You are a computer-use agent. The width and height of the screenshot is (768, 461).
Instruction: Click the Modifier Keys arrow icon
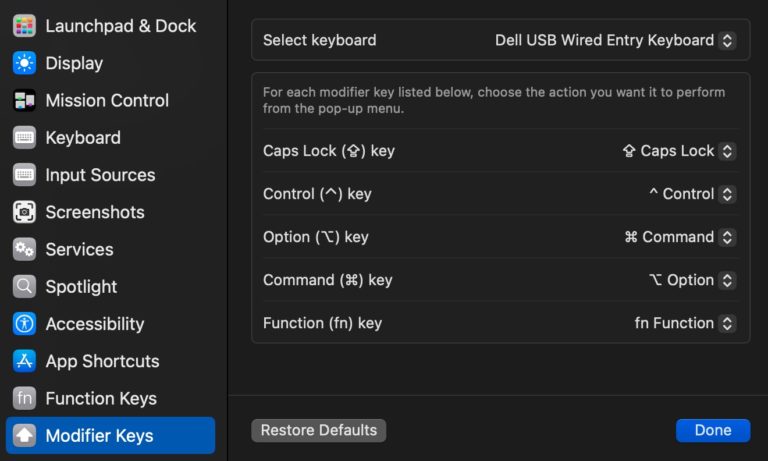(24, 436)
